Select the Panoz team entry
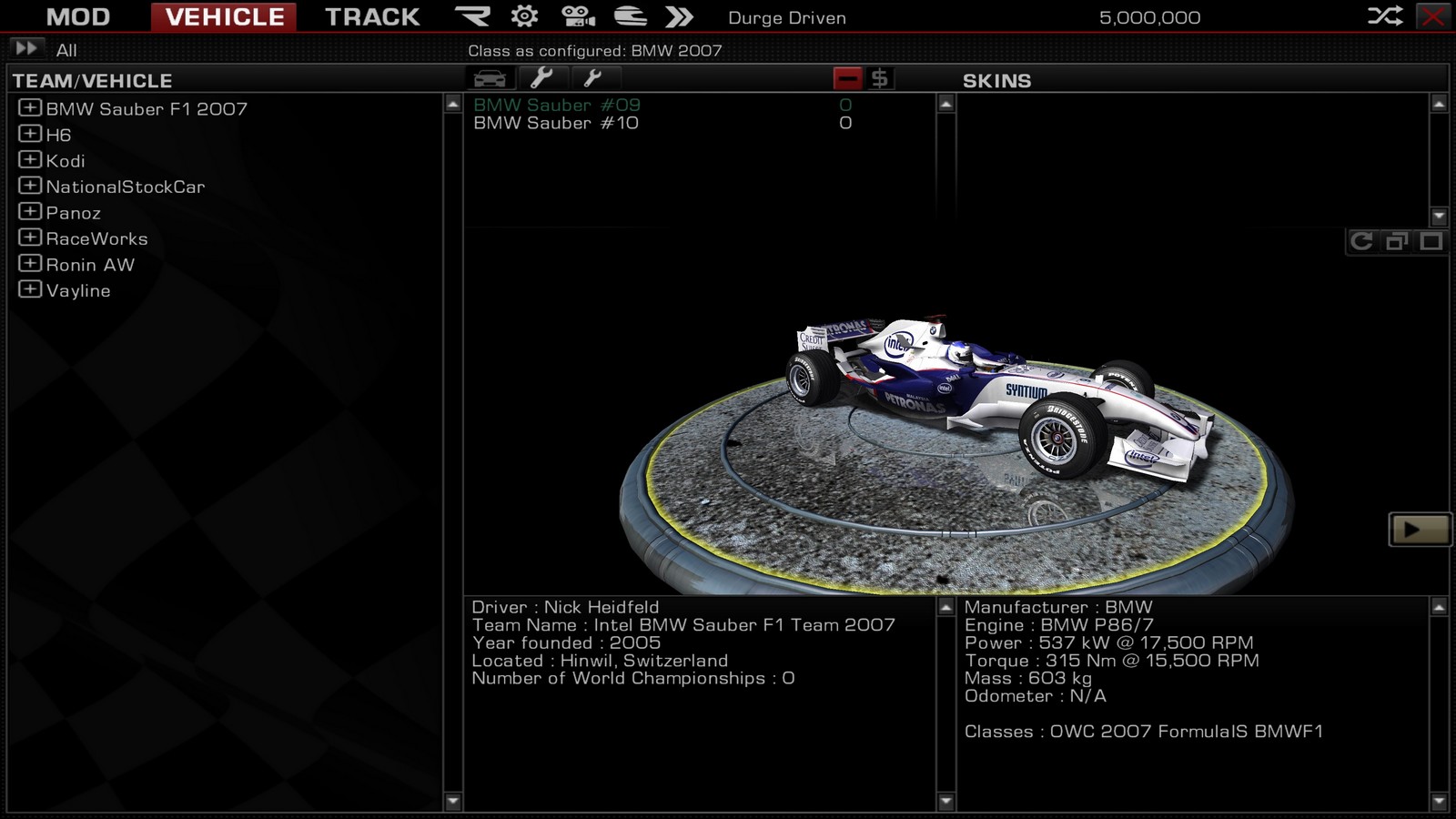Viewport: 1456px width, 819px height. (74, 213)
